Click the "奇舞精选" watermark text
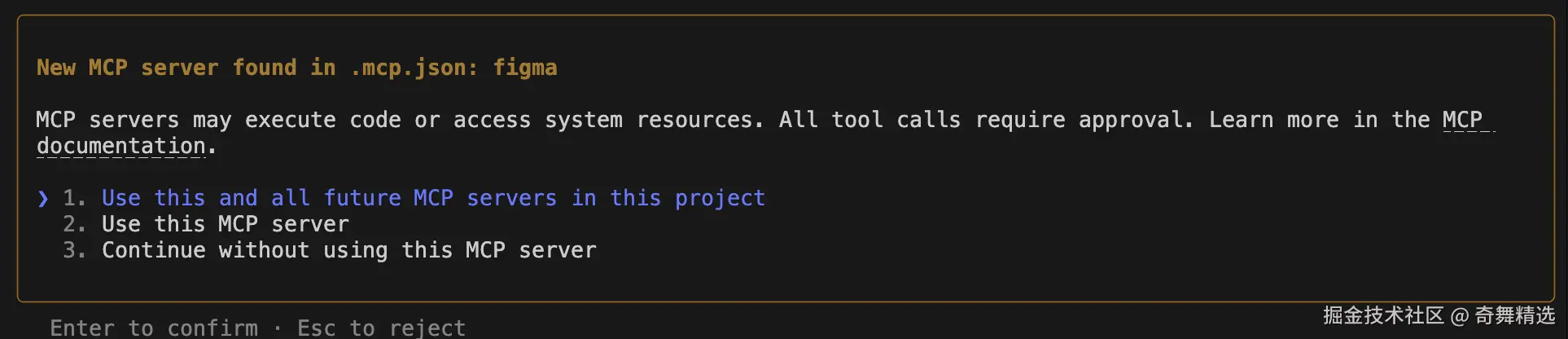 click(x=1514, y=315)
